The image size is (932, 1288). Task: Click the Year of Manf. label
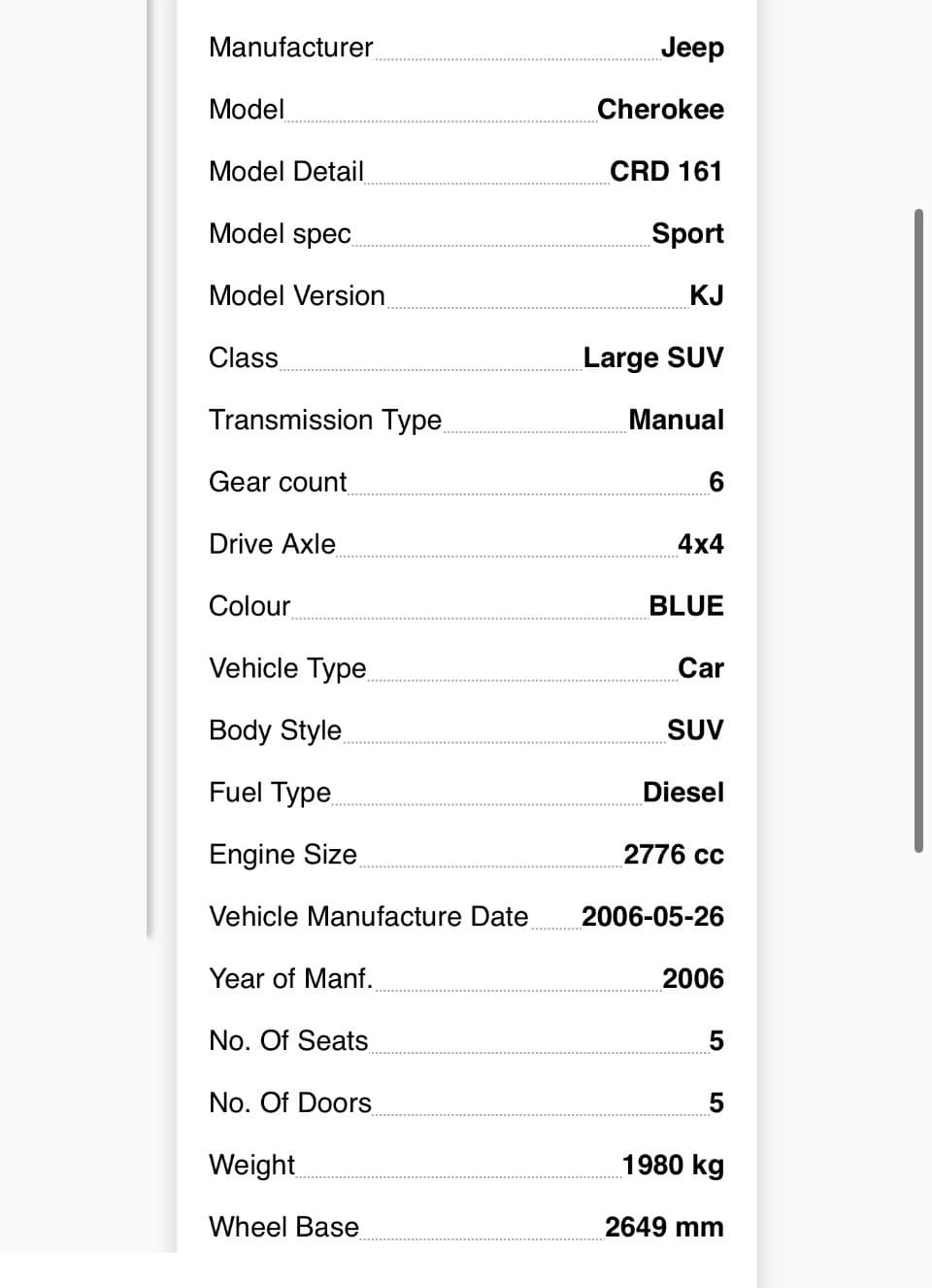[x=291, y=979]
